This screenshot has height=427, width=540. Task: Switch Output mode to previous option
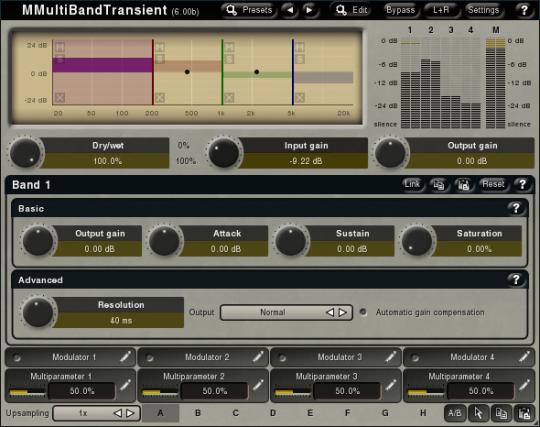tap(330, 312)
